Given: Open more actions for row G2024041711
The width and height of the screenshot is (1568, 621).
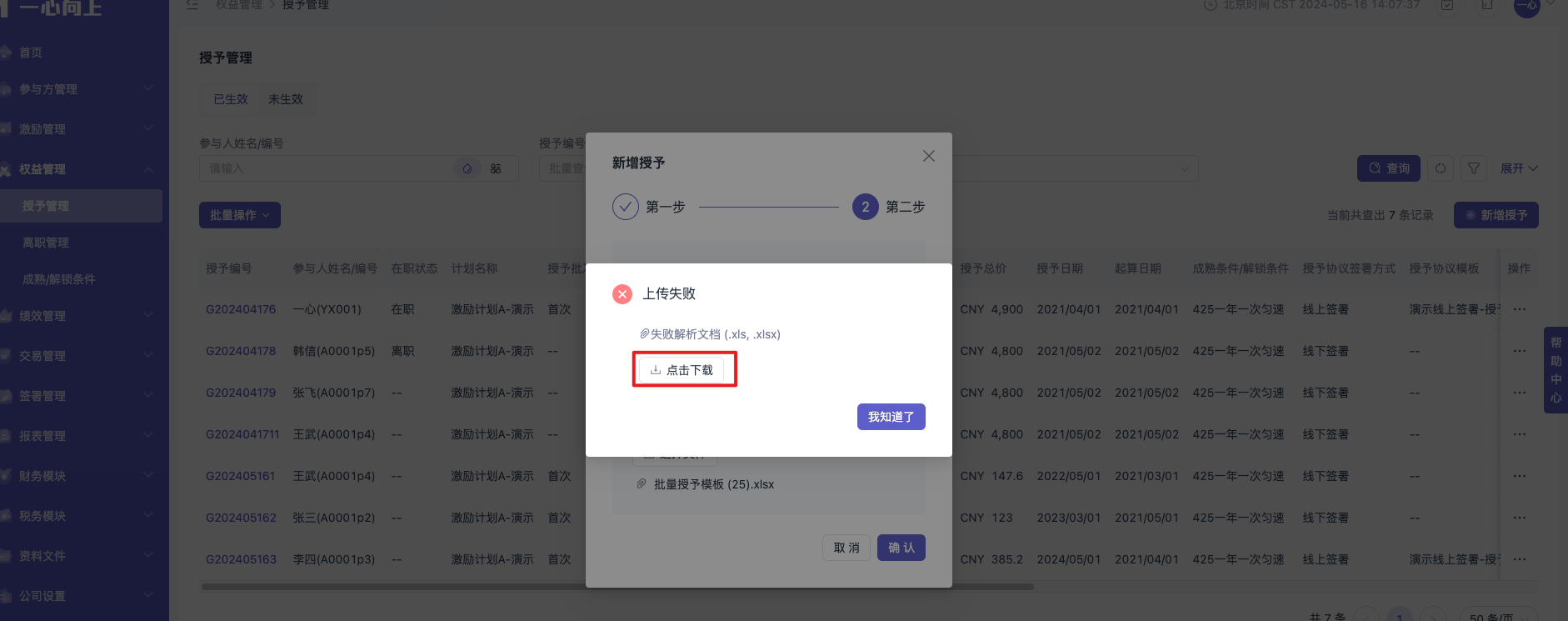Looking at the screenshot, I should pyautogui.click(x=1520, y=434).
